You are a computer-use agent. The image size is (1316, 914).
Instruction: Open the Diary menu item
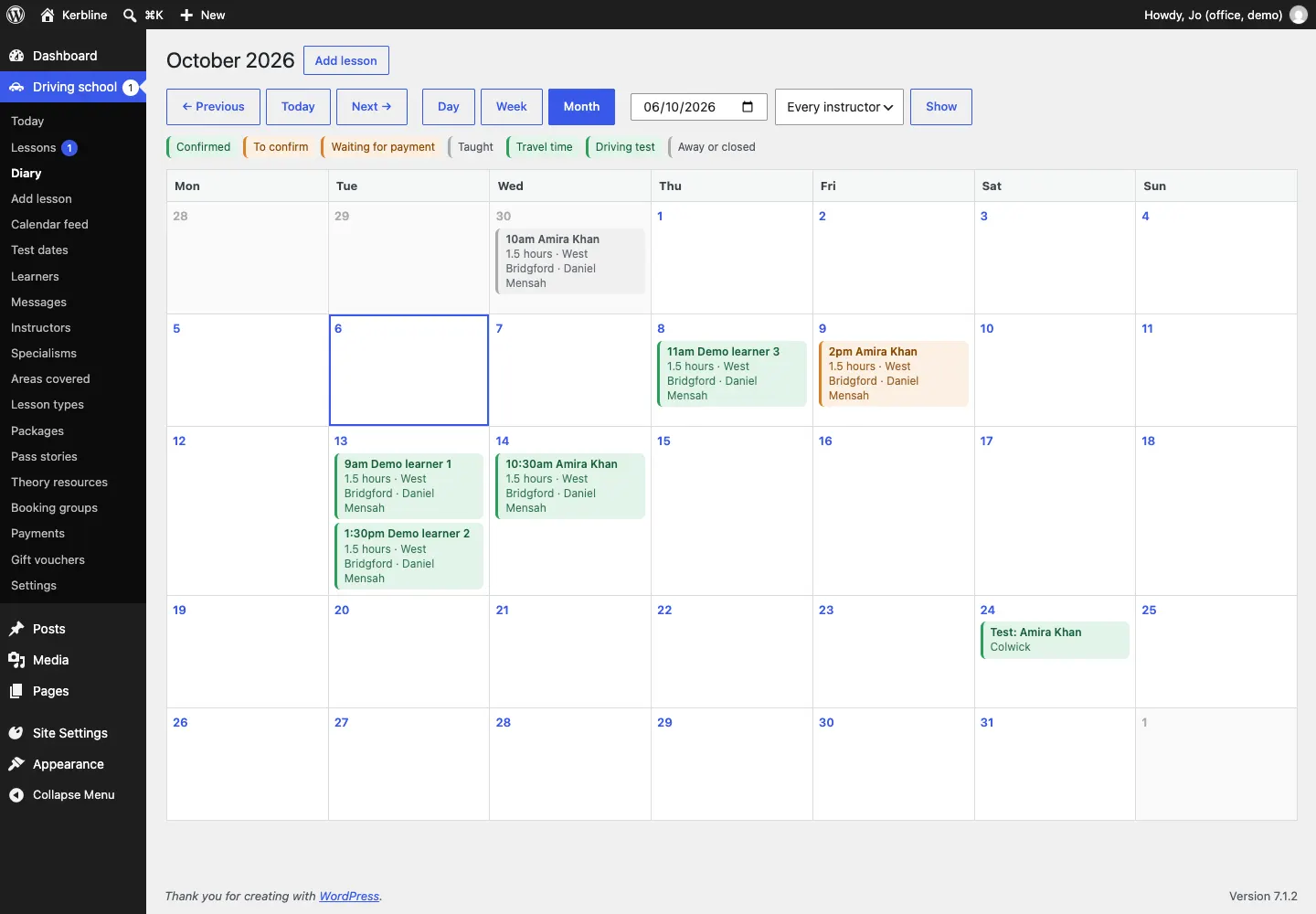27,174
